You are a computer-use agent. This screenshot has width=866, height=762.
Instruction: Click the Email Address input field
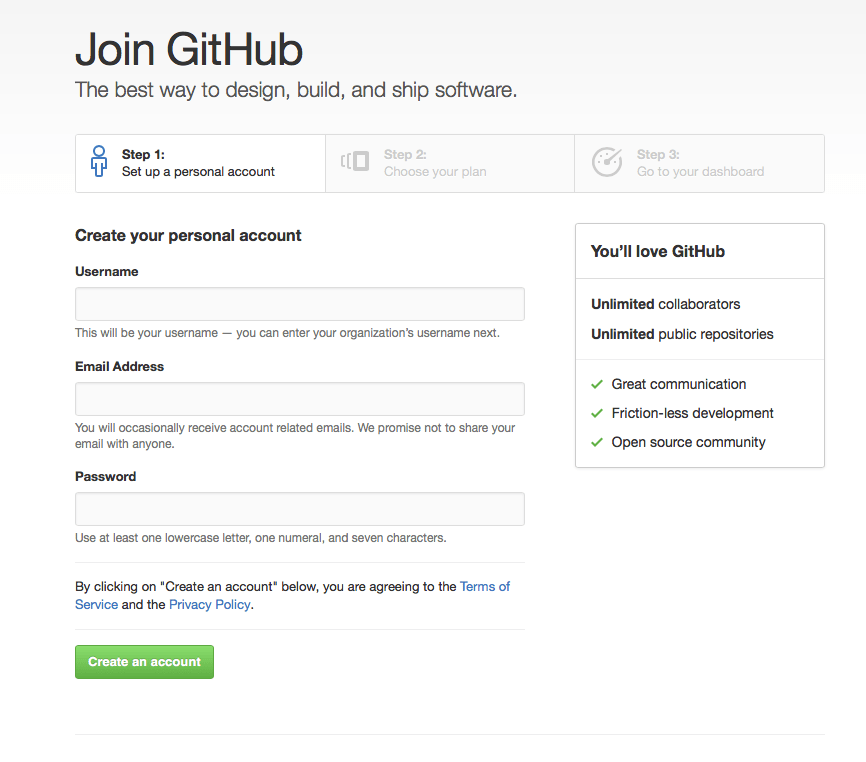point(299,398)
